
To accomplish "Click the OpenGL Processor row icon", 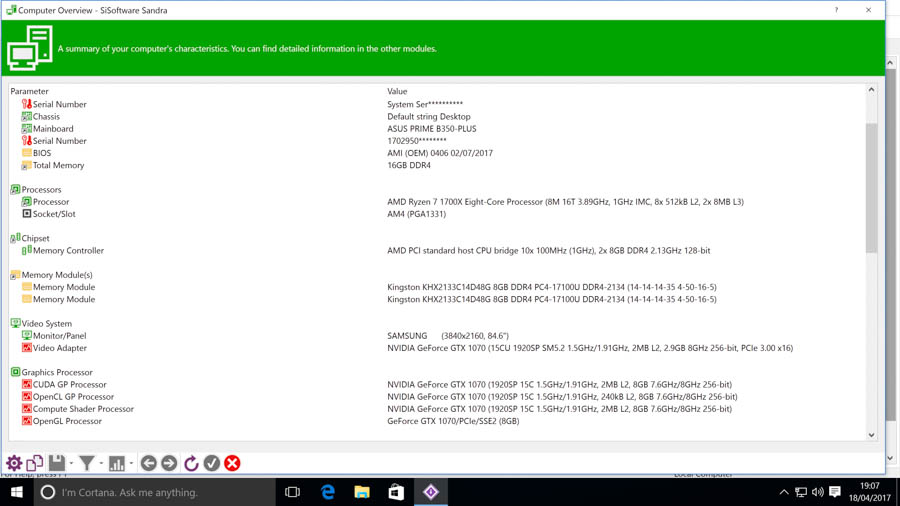I will tap(26, 421).
